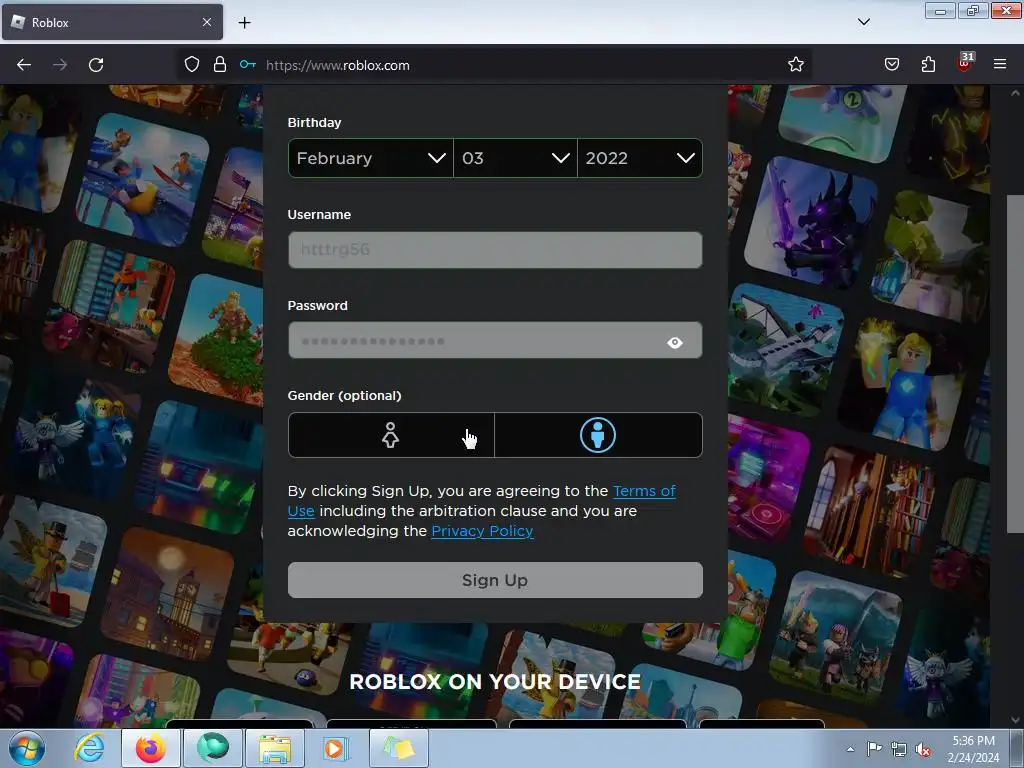This screenshot has height=768, width=1024.
Task: Open tracking protection shield icon
Action: click(x=191, y=65)
